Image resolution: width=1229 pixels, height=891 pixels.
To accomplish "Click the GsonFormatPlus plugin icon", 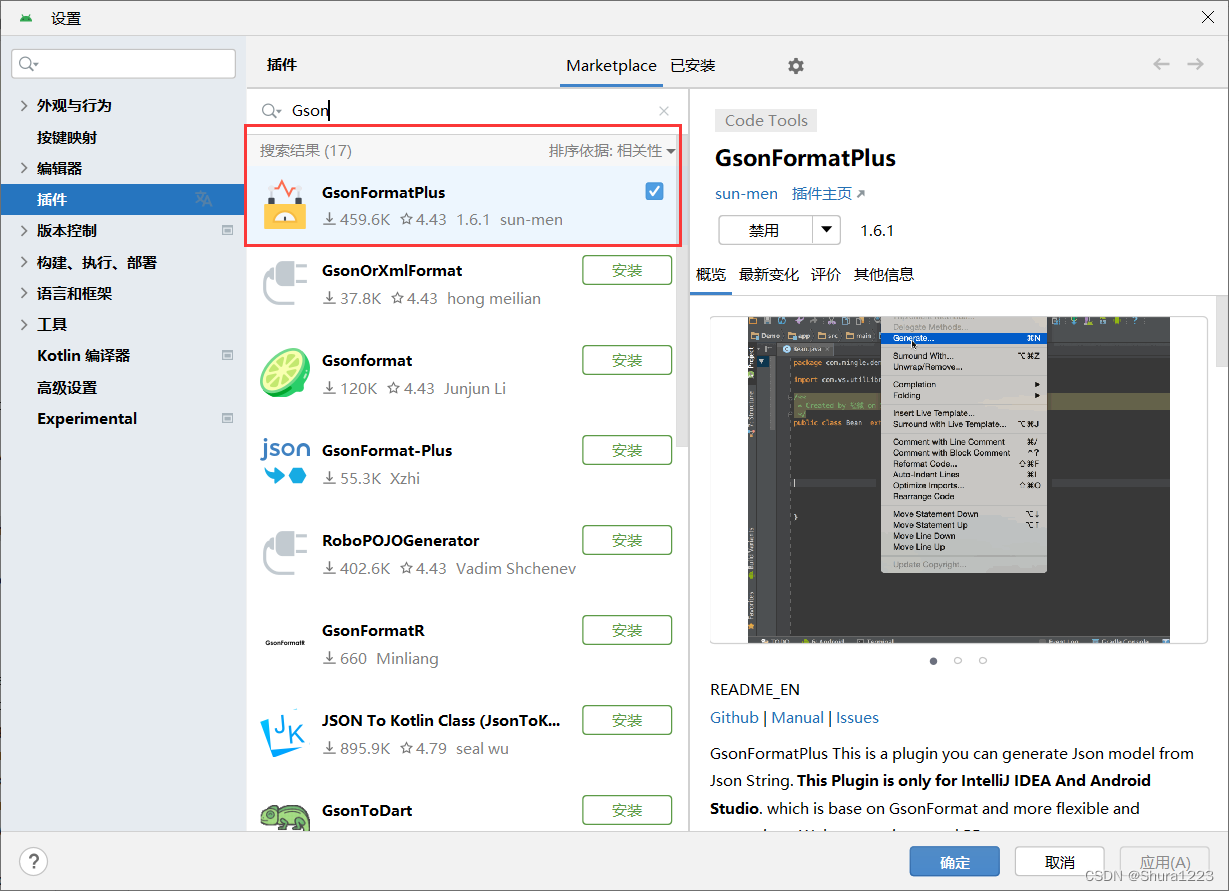I will tap(286, 204).
